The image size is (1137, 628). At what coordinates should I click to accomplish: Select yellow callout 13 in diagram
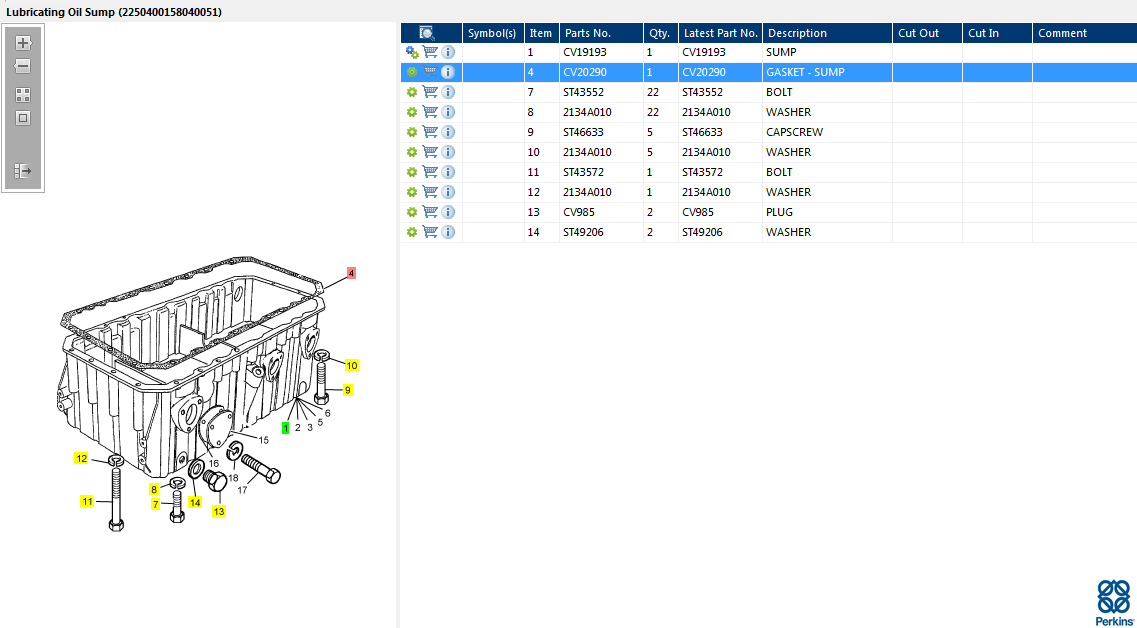218,511
